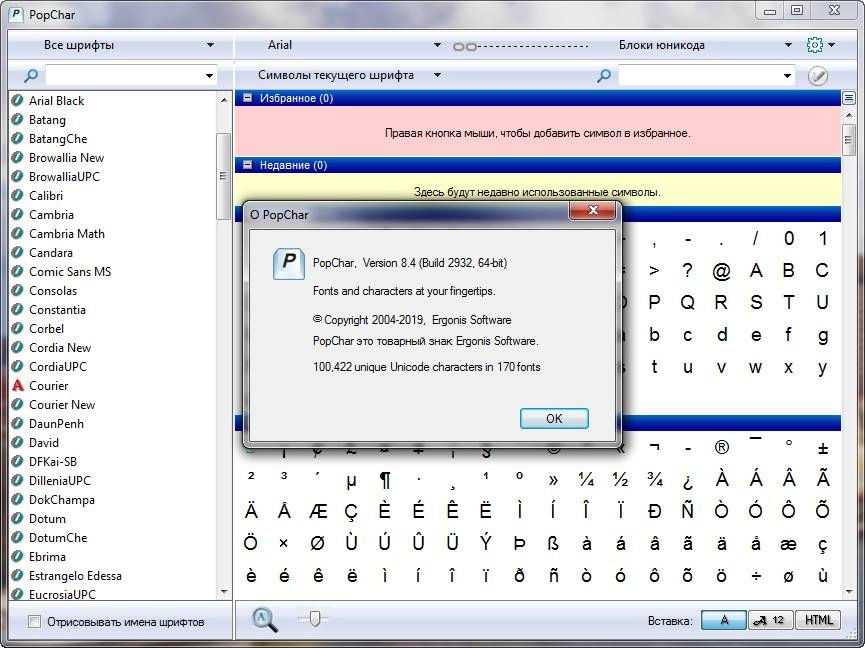Select DokChampa in the font list
This screenshot has width=865, height=648.
(62, 500)
